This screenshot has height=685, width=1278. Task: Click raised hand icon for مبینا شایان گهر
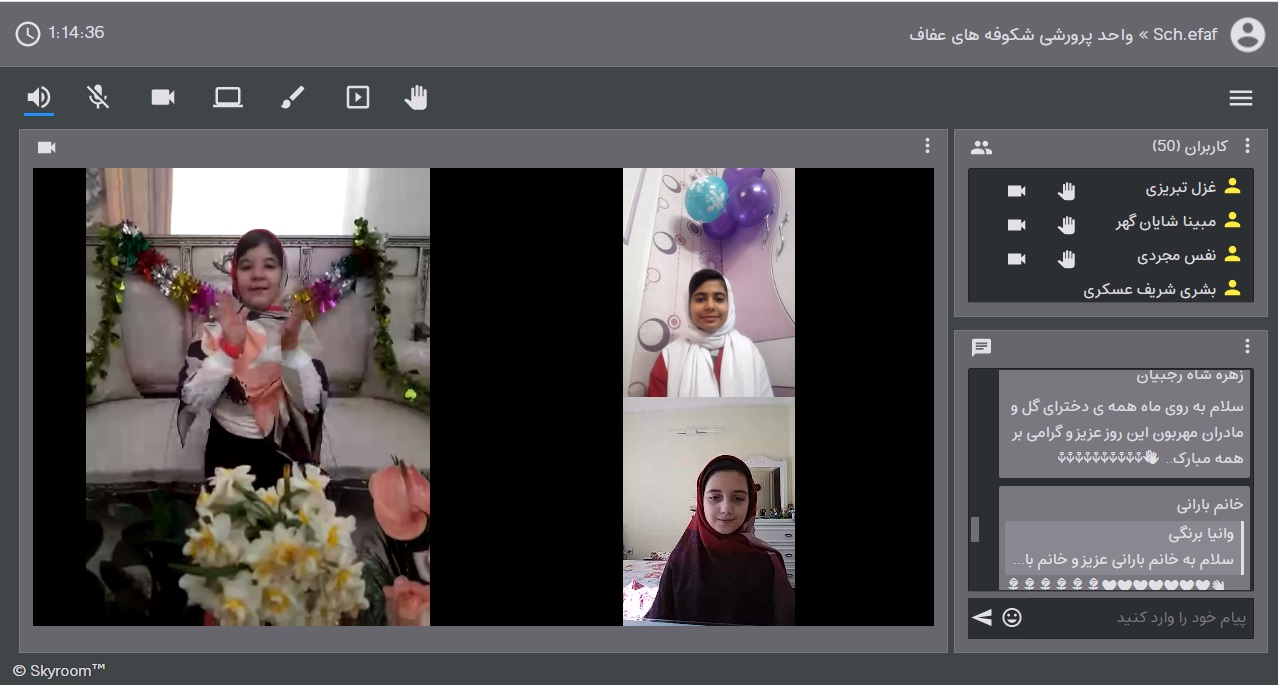coord(1067,225)
